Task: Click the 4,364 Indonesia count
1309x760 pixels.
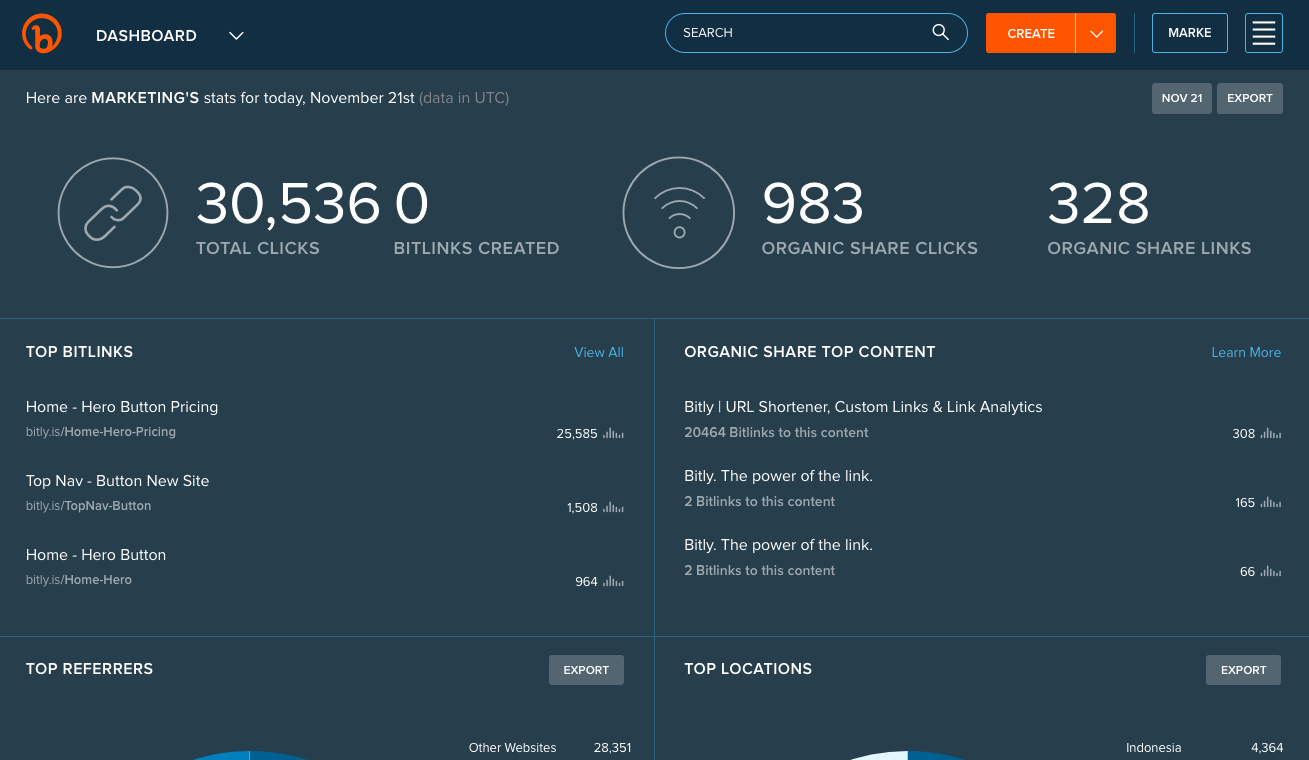Action: pos(1267,747)
